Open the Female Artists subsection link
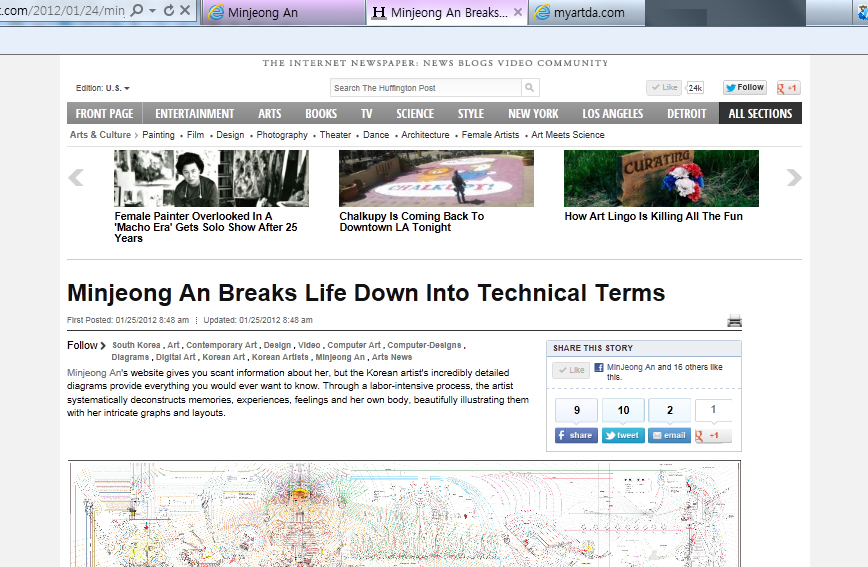 490,135
